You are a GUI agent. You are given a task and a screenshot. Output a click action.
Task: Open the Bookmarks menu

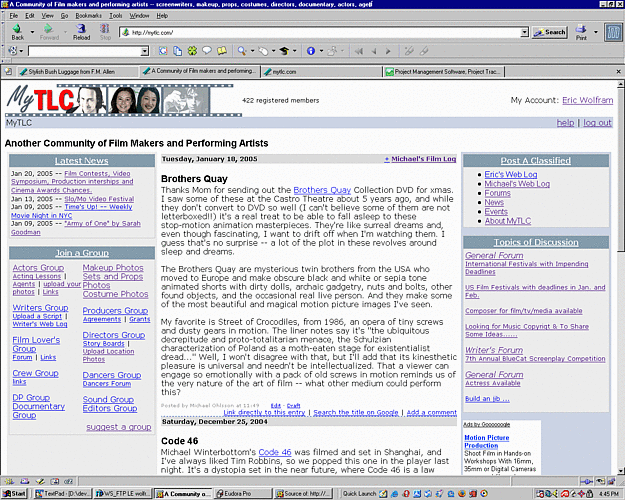tap(87, 16)
